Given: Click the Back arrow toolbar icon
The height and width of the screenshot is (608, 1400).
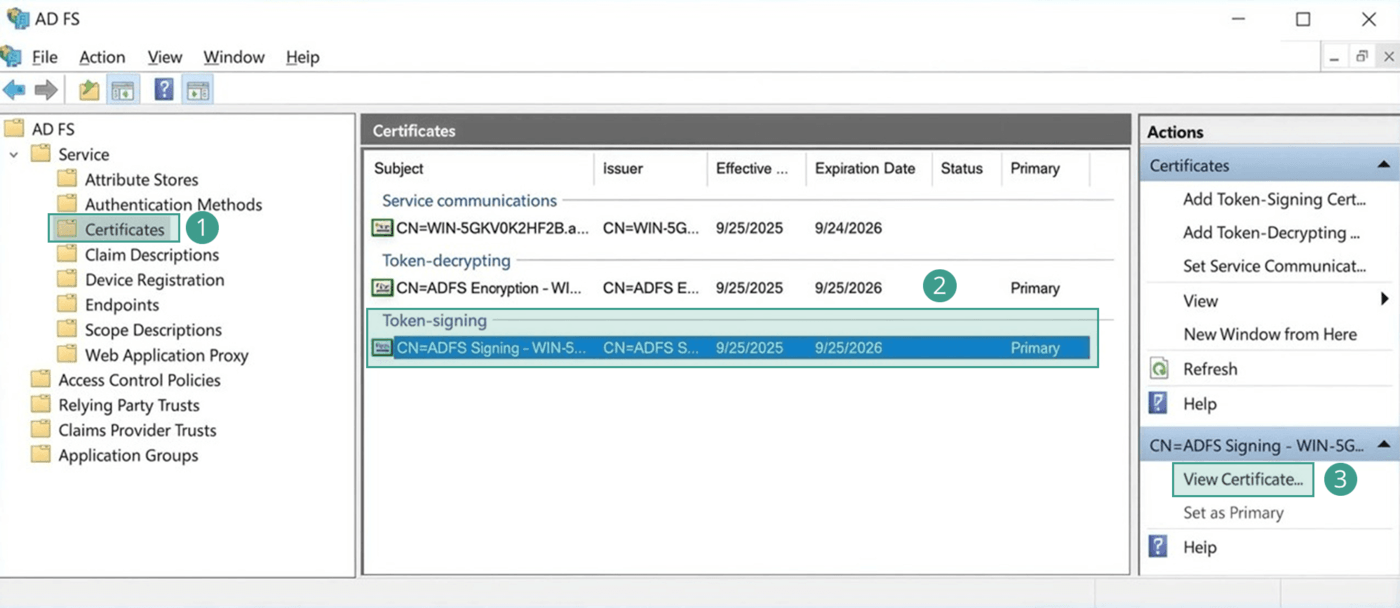Looking at the screenshot, I should 14,90.
